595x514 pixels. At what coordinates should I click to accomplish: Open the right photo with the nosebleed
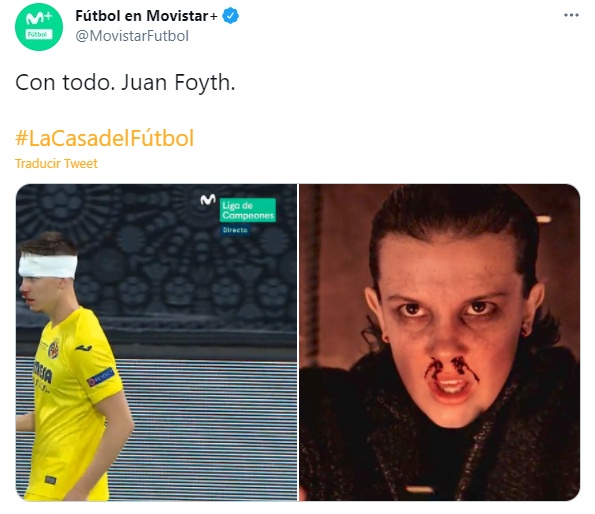click(x=439, y=343)
